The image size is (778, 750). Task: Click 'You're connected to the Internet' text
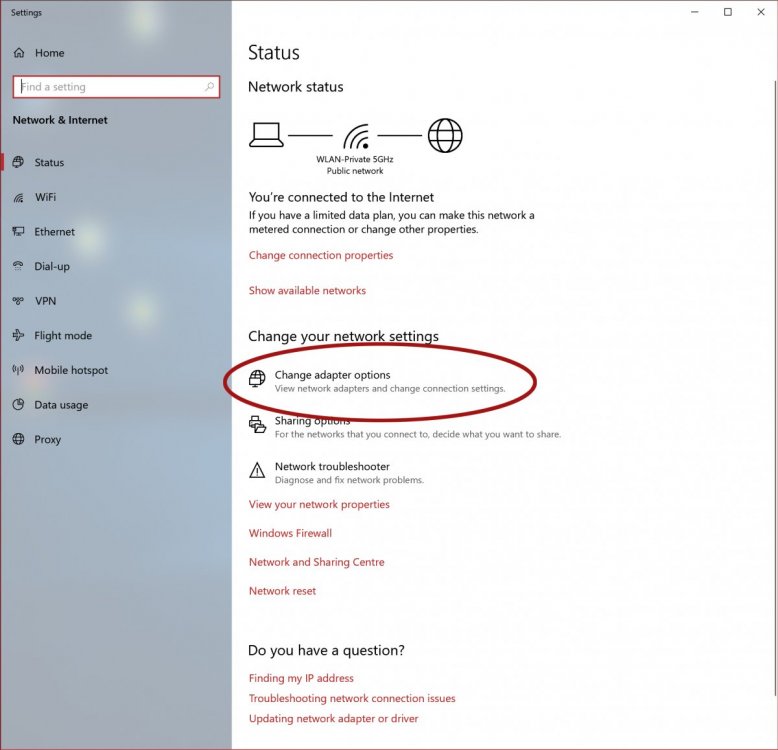pyautogui.click(x=341, y=197)
